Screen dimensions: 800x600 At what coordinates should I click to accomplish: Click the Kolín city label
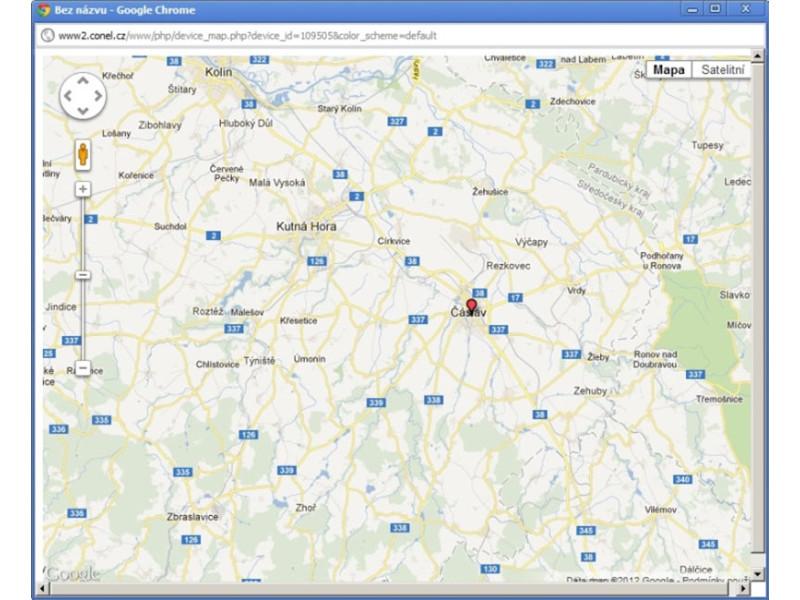[218, 72]
